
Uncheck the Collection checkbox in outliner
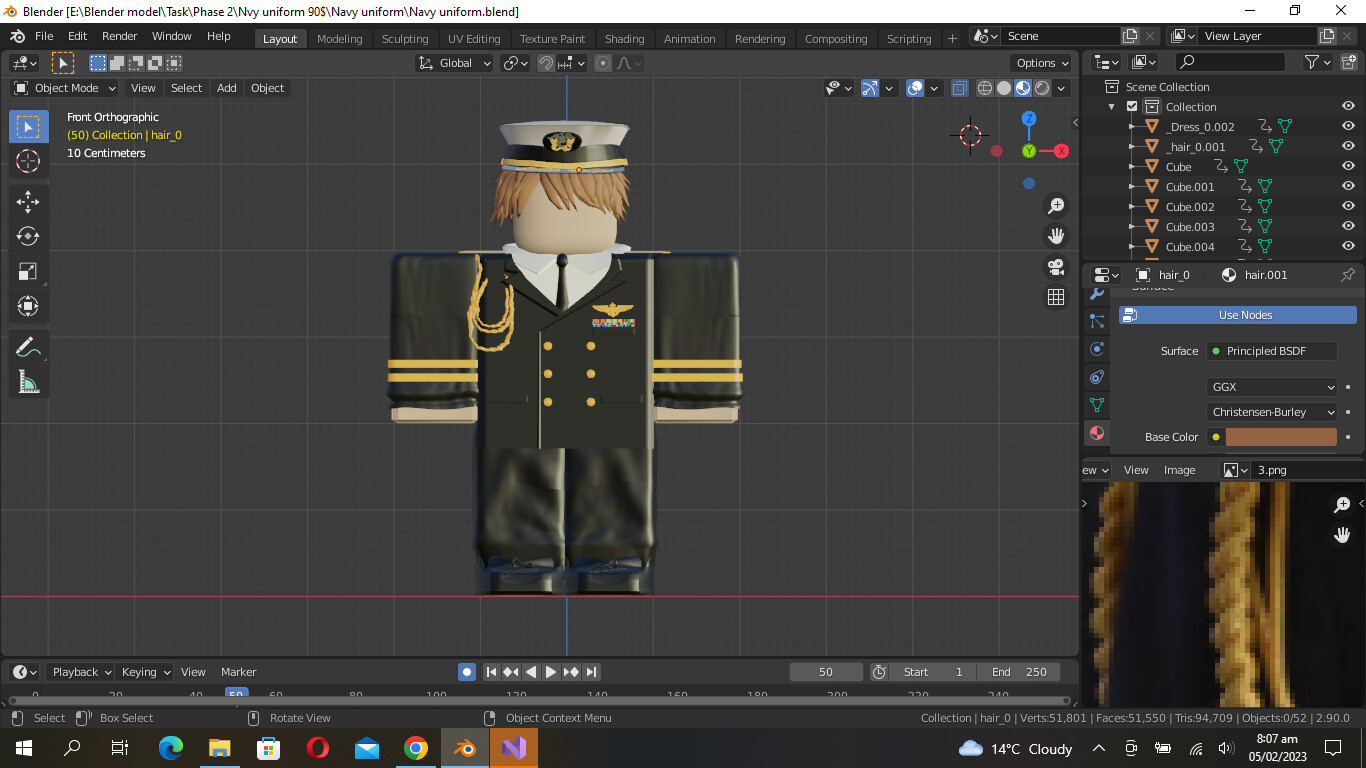(1132, 107)
